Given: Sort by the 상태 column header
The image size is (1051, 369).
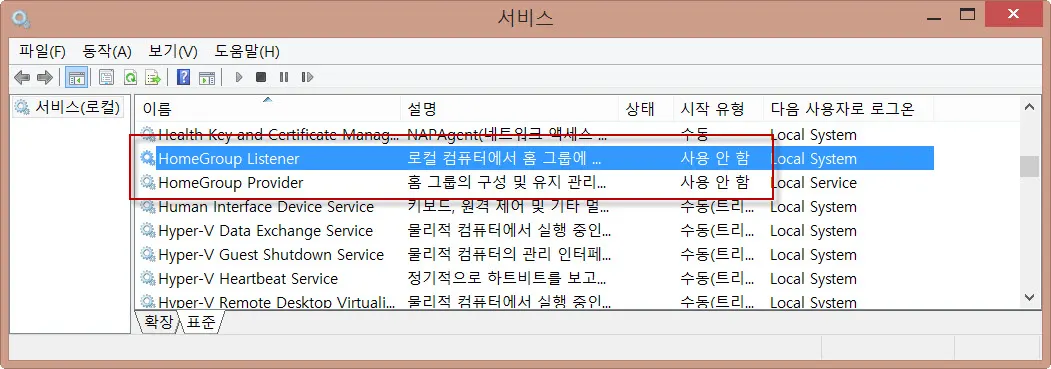Looking at the screenshot, I should pyautogui.click(x=645, y=108).
